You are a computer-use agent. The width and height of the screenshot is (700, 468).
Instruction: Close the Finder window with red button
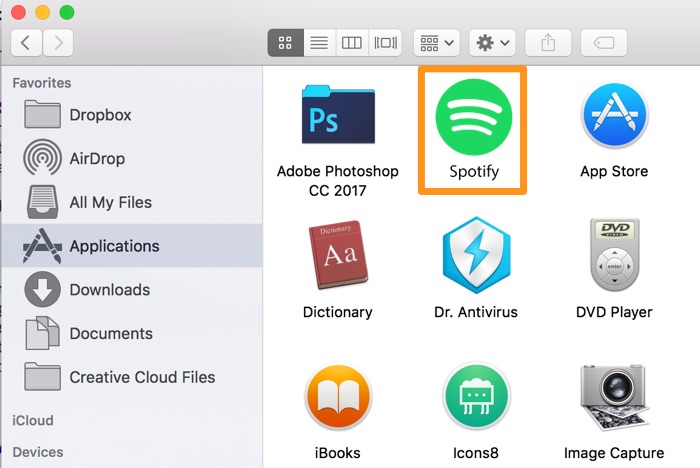[18, 12]
